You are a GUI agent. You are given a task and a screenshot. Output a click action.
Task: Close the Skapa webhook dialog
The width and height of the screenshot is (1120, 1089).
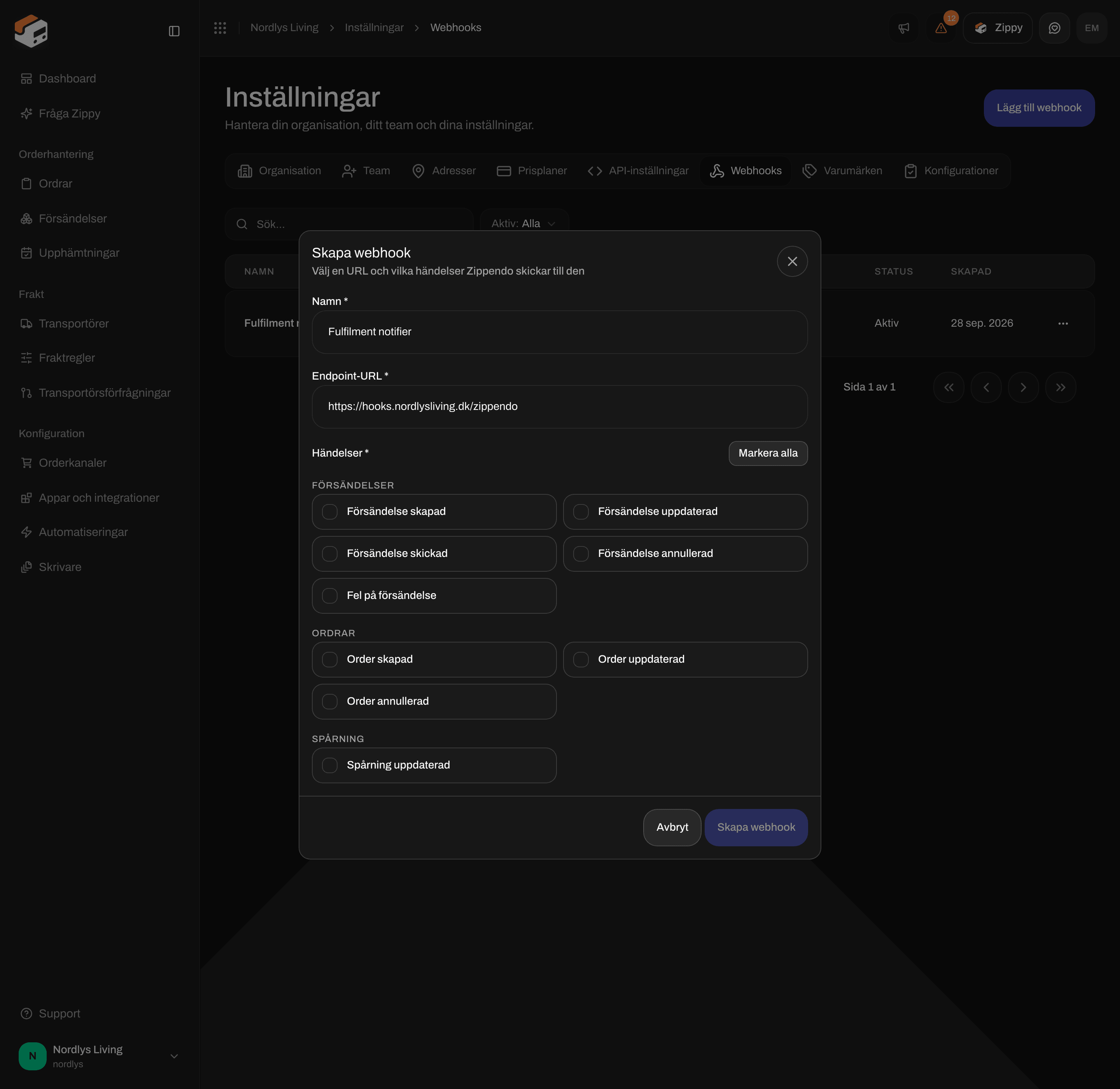coord(792,261)
